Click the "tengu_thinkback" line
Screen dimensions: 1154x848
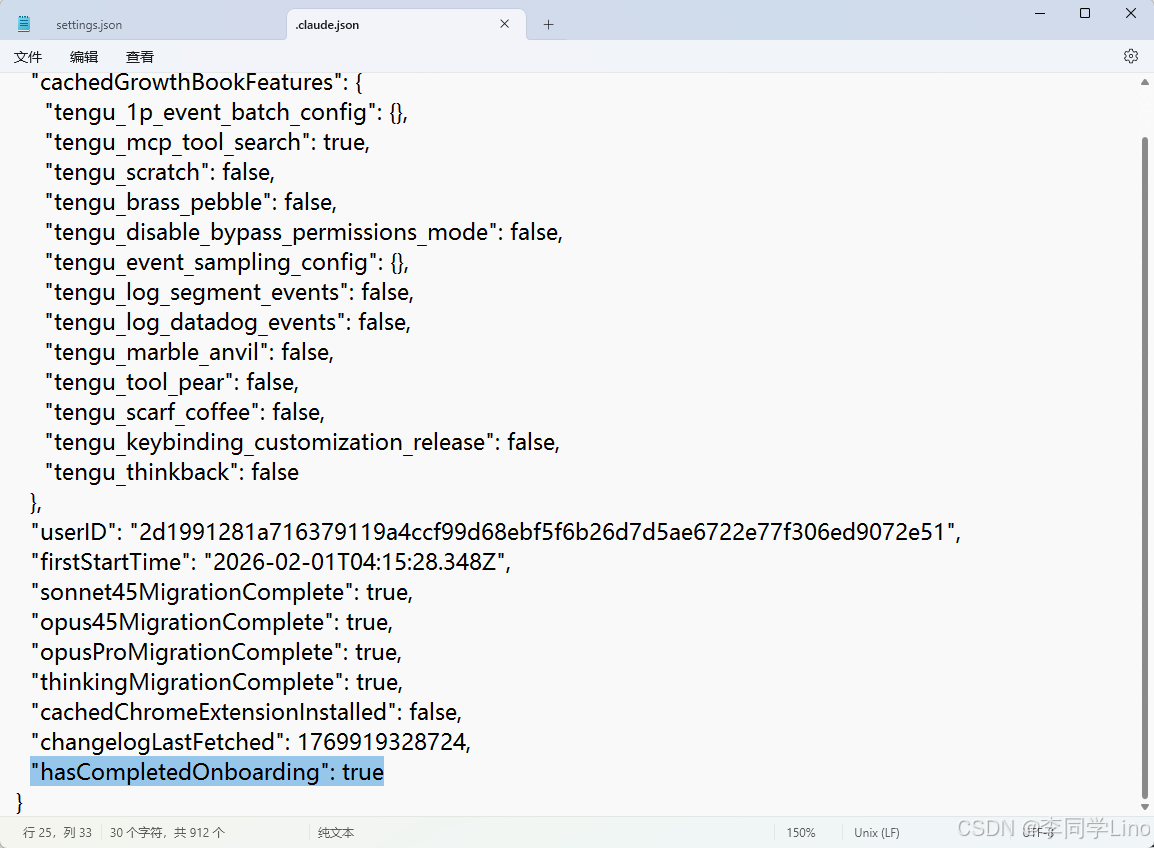pos(172,473)
